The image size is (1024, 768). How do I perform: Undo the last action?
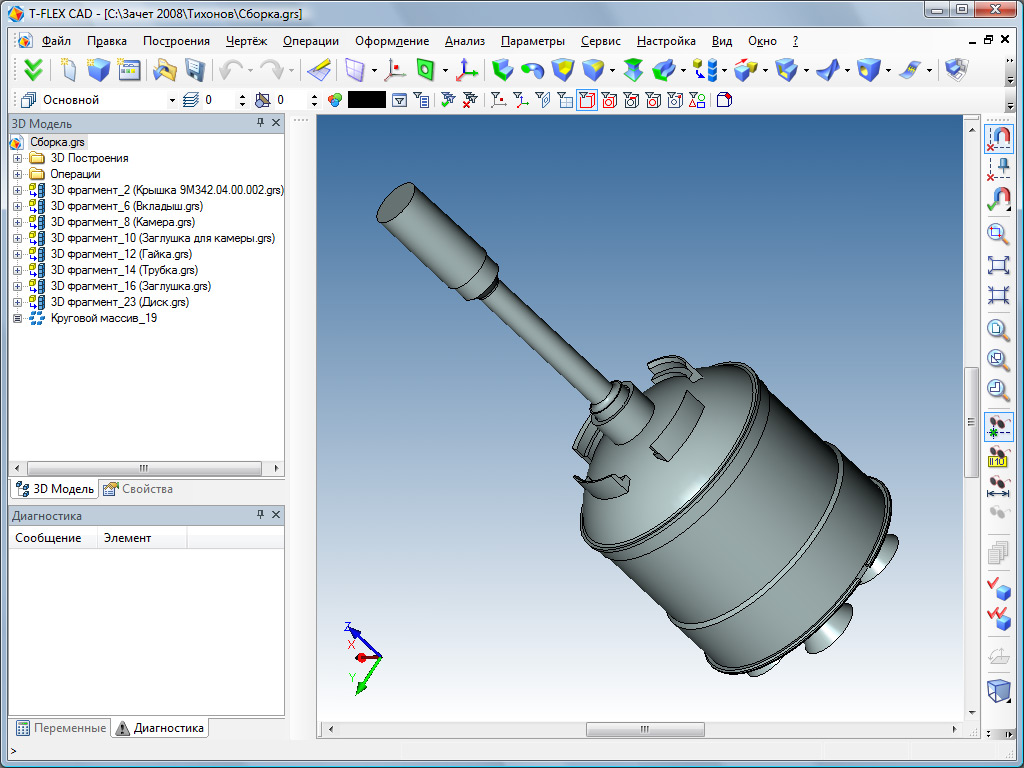point(231,69)
